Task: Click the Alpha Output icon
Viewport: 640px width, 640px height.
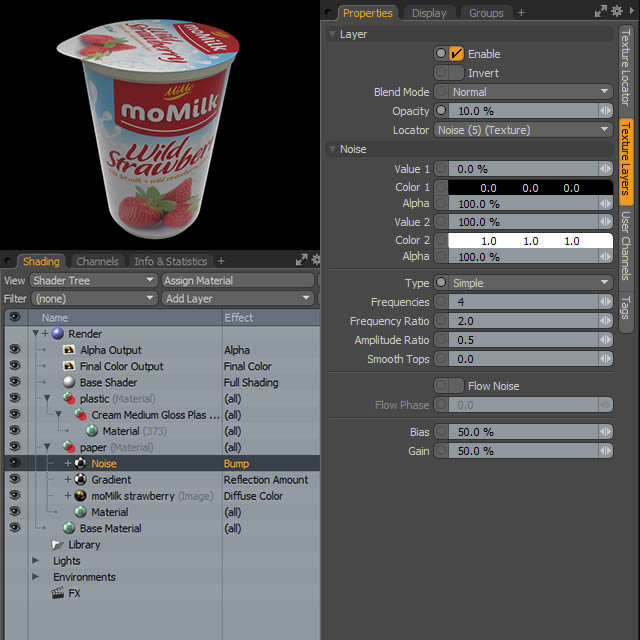Action: [x=69, y=350]
